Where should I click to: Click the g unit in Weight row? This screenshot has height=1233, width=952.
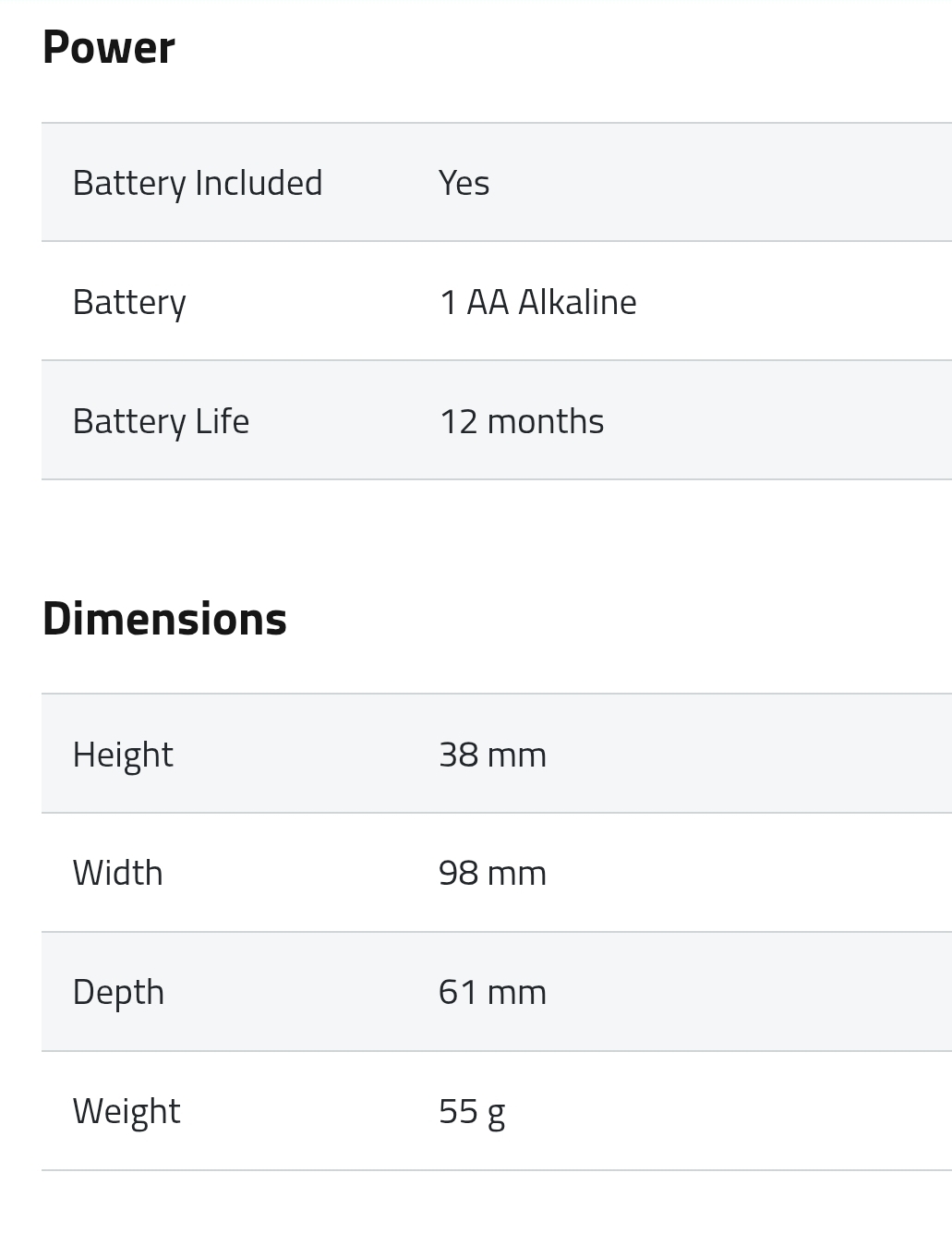pos(497,1113)
